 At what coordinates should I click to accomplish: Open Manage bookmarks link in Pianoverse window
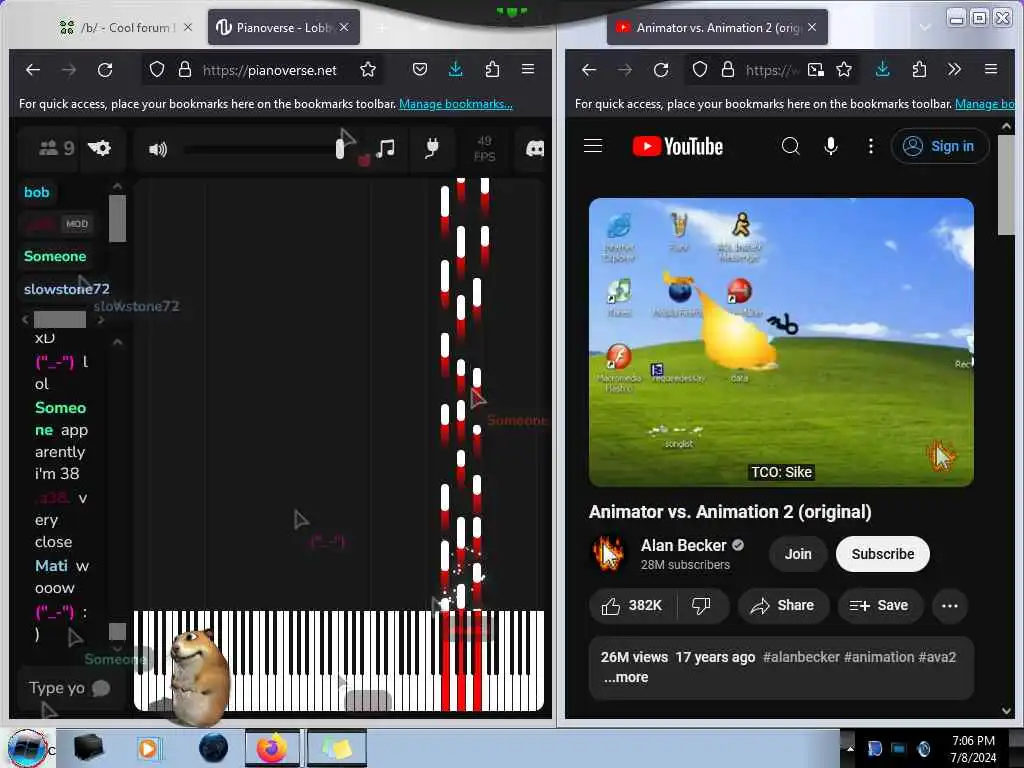(455, 104)
